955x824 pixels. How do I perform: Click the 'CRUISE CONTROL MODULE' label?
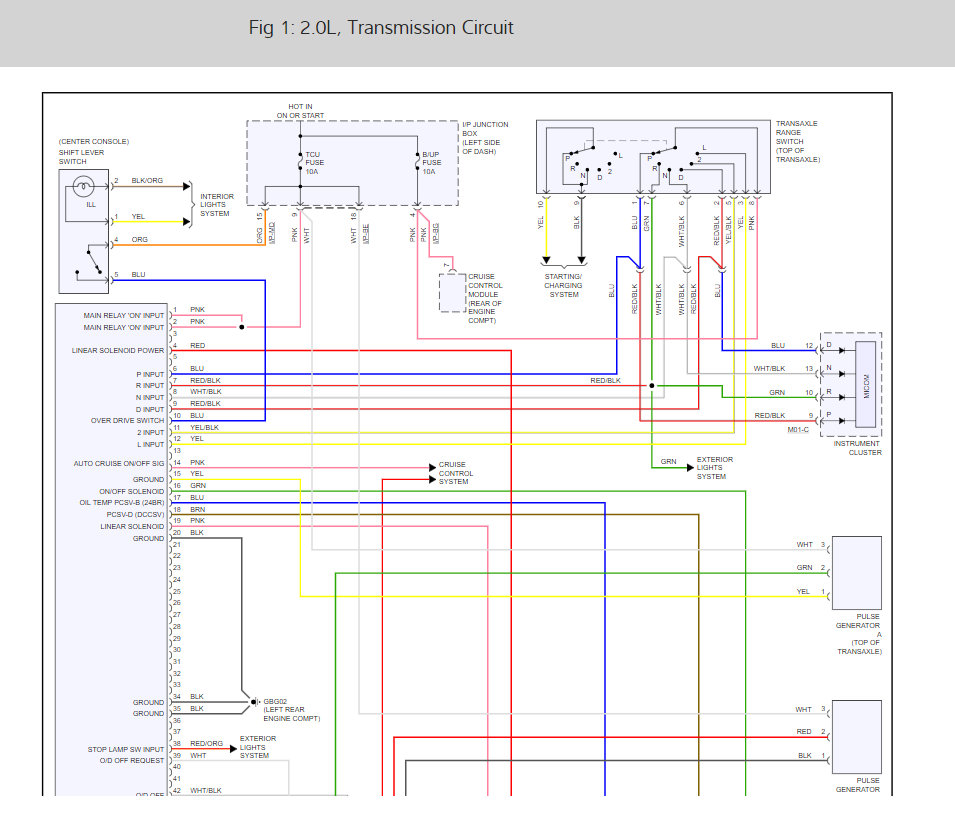(x=485, y=286)
